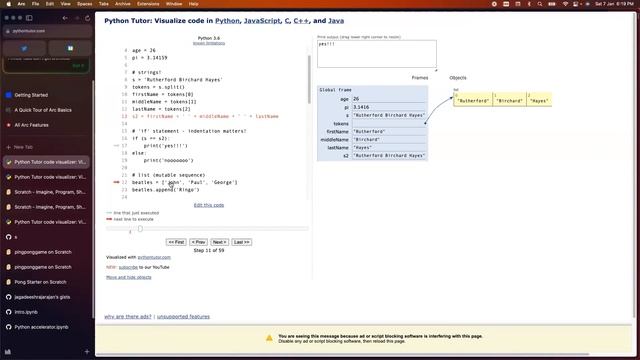Click the subscribe to YouTube link
Screen dimensions: 640x360
128,267
